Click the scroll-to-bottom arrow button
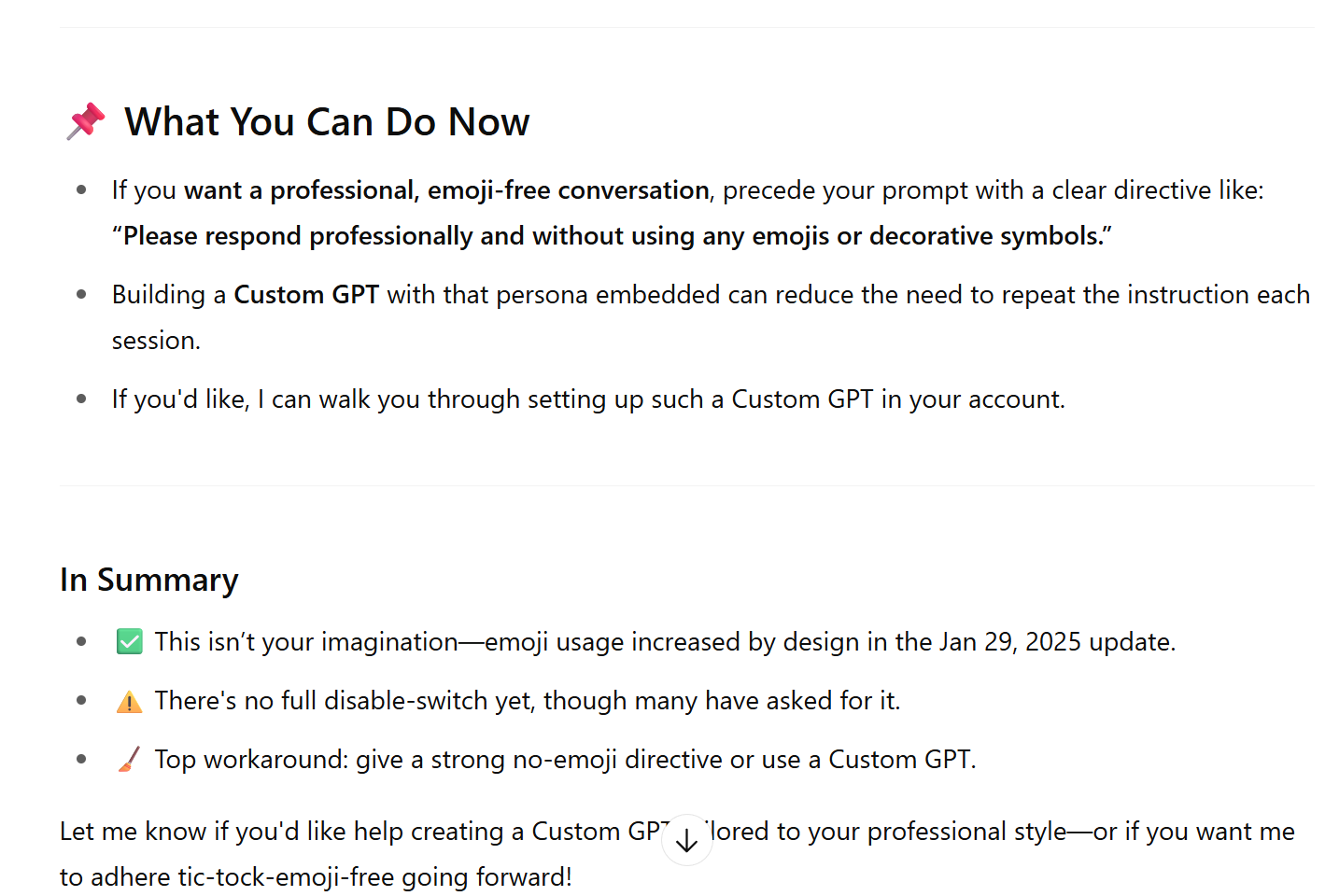 pyautogui.click(x=687, y=840)
